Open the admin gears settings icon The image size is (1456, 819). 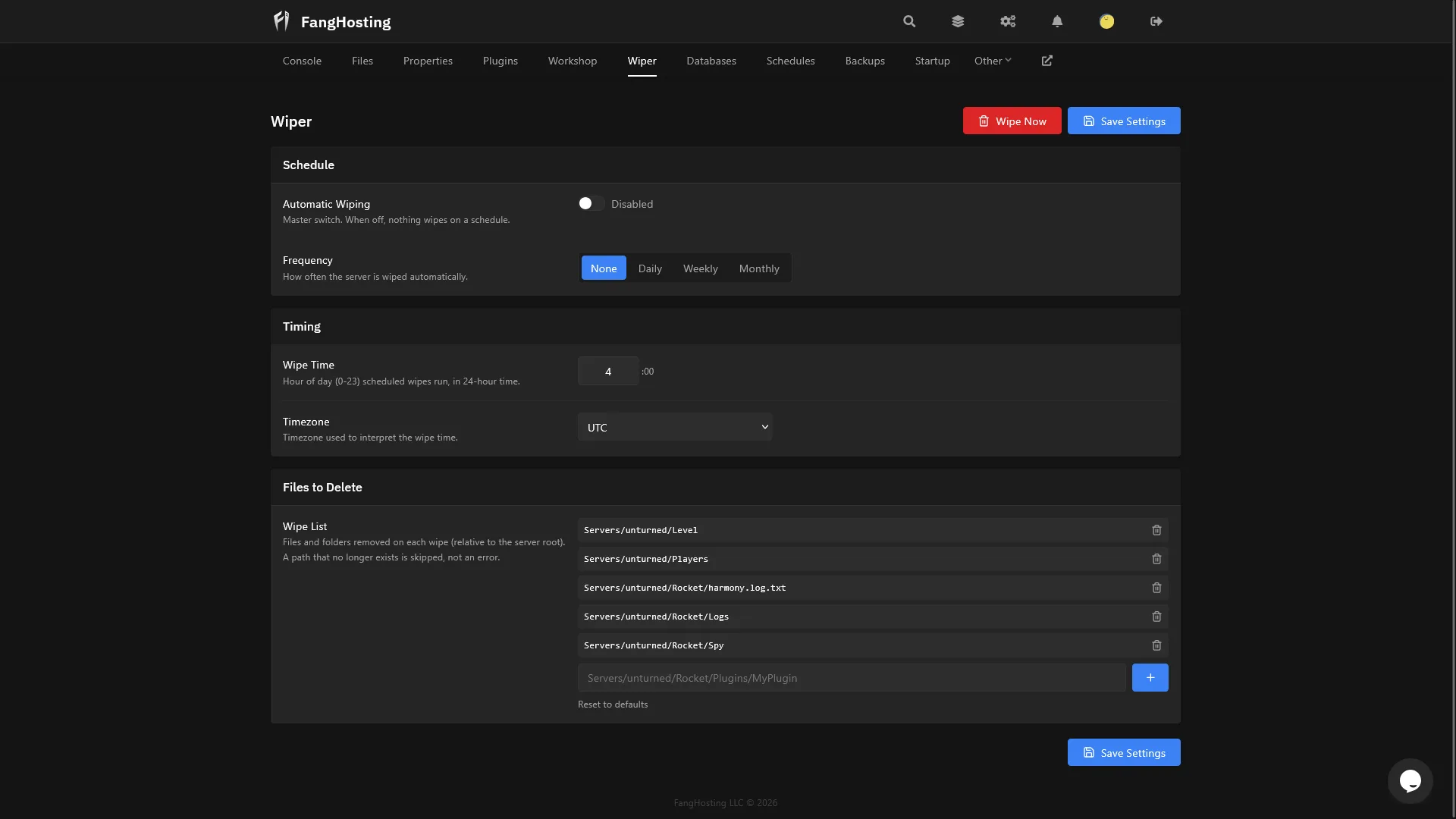1008,21
